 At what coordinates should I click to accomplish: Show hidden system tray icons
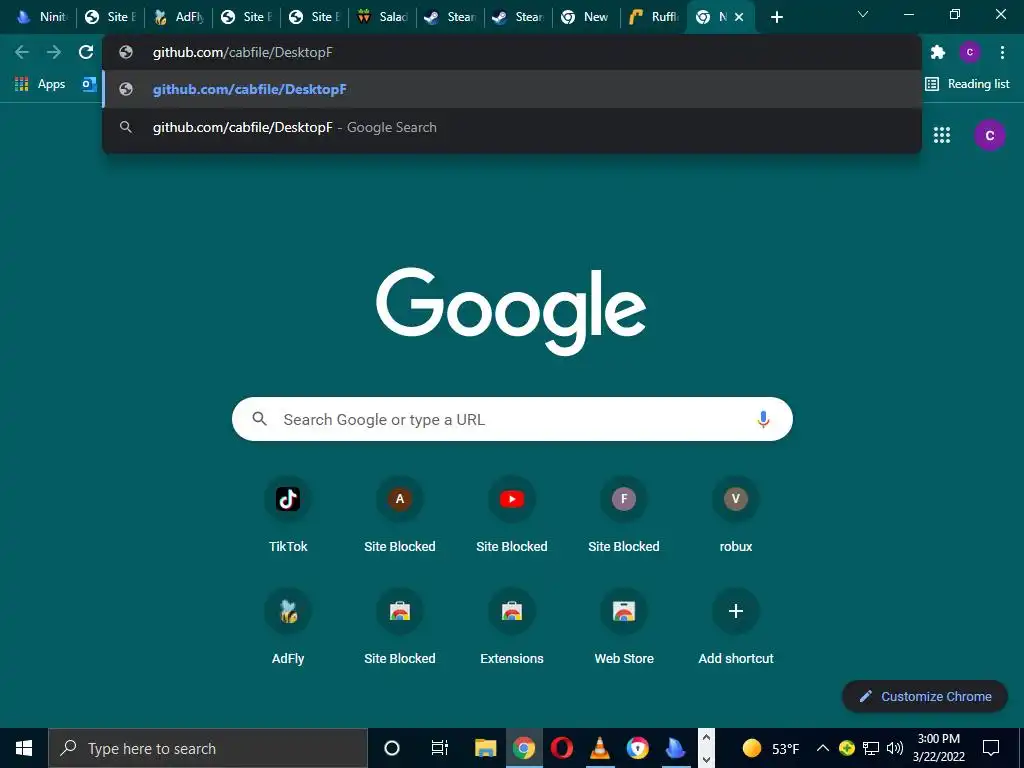point(823,748)
